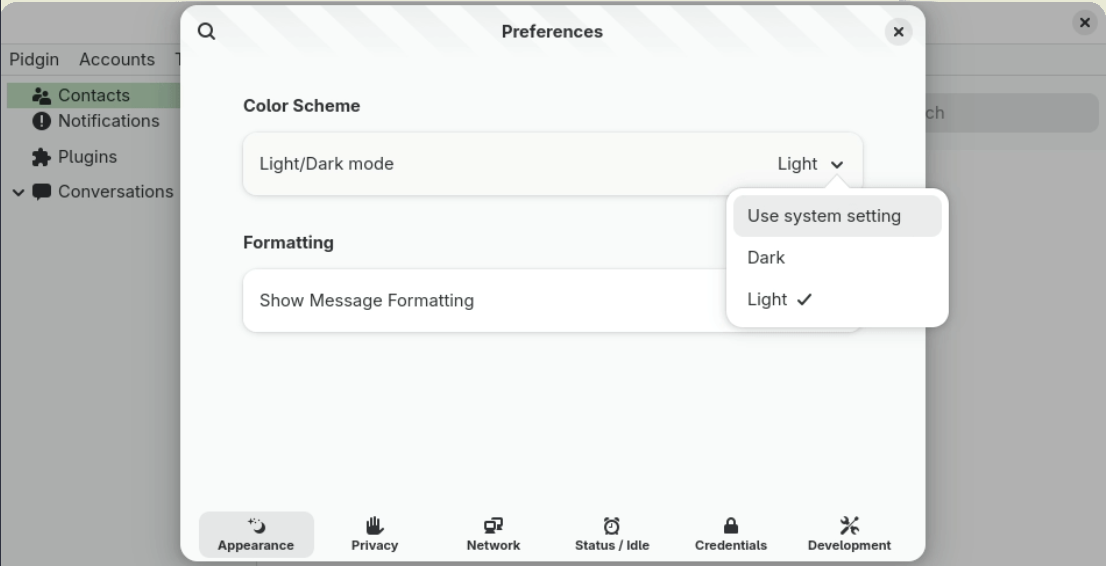The height and width of the screenshot is (566, 1106).
Task: Open the Privacy hand icon page
Action: click(374, 534)
